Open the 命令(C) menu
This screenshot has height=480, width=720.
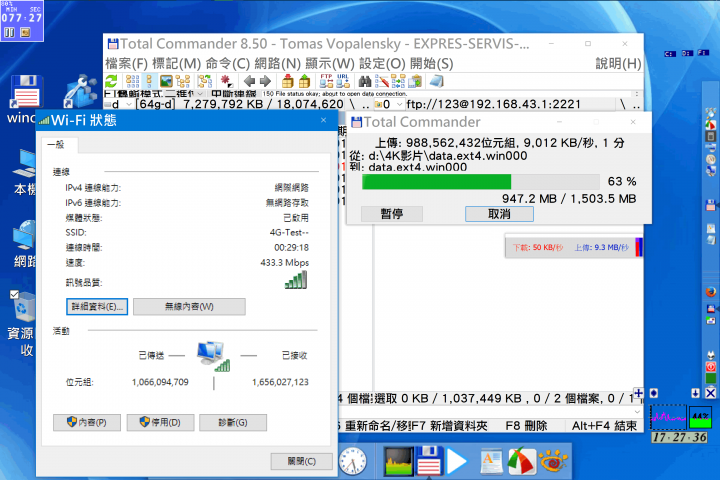click(x=228, y=63)
